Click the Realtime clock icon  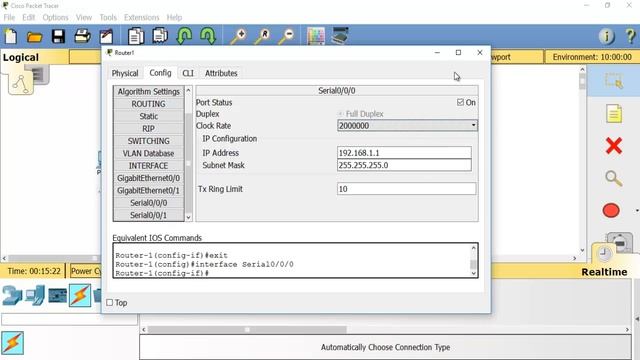point(604,253)
